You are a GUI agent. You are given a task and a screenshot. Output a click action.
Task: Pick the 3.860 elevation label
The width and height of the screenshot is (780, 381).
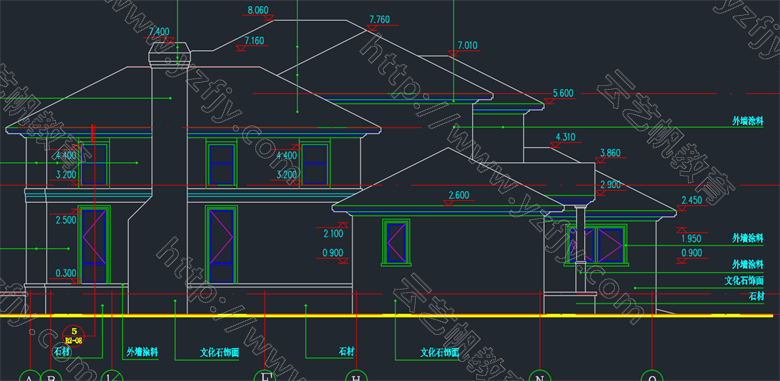610,153
